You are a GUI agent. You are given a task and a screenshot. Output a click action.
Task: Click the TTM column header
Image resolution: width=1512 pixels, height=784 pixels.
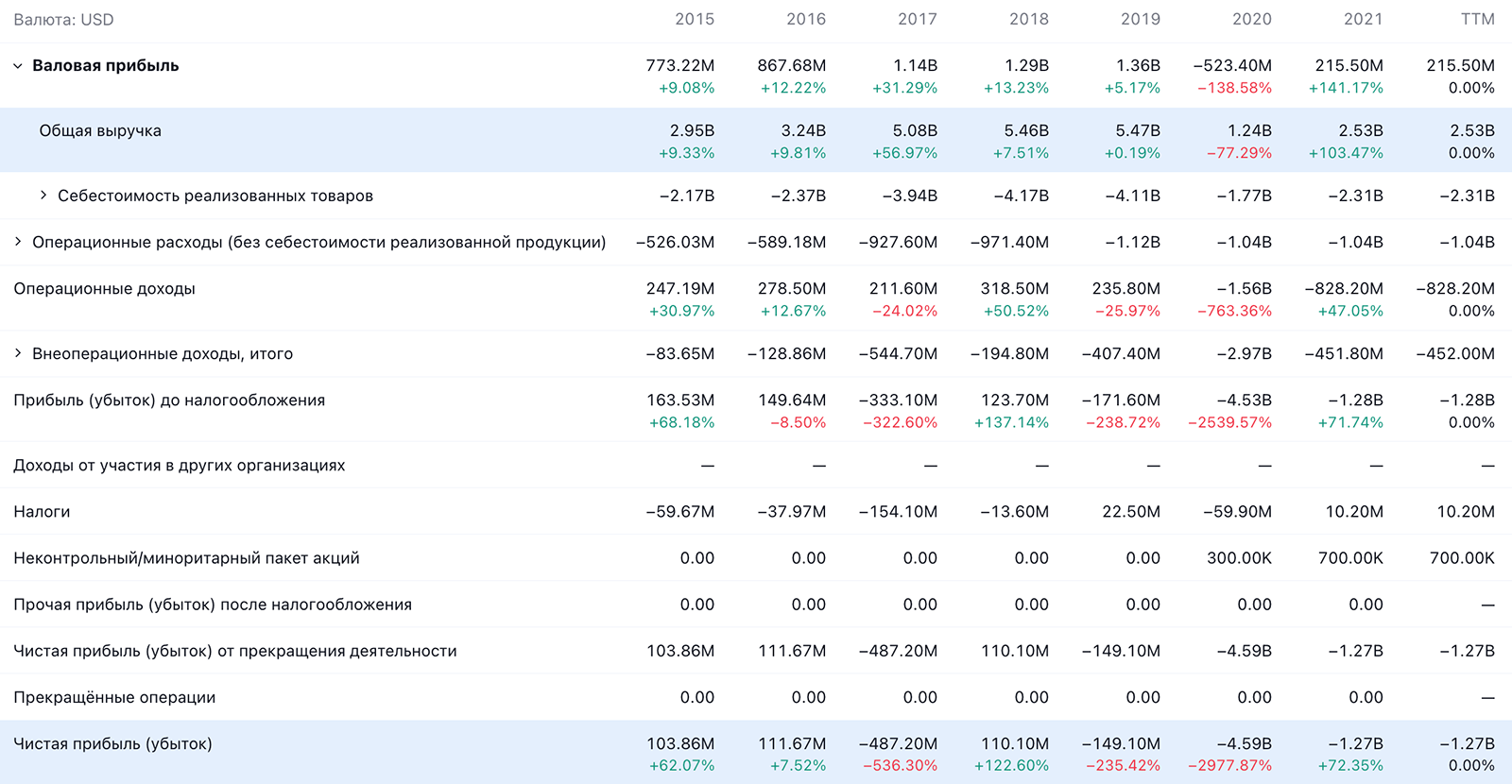(x=1478, y=19)
